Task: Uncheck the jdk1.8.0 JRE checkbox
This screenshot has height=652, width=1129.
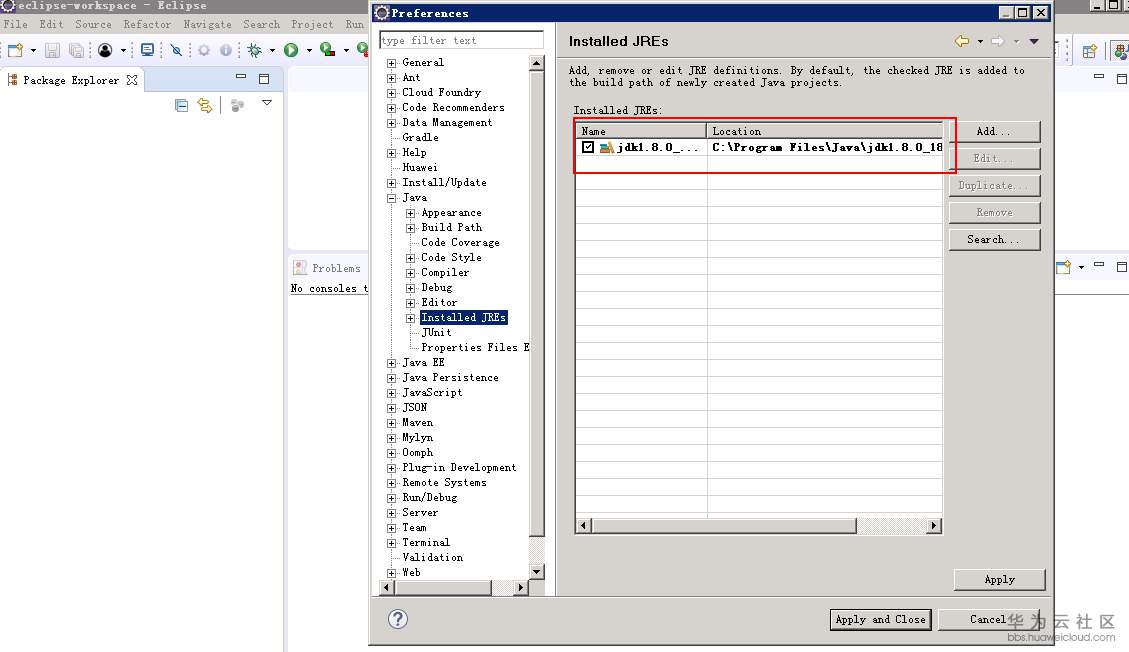Action: (588, 147)
